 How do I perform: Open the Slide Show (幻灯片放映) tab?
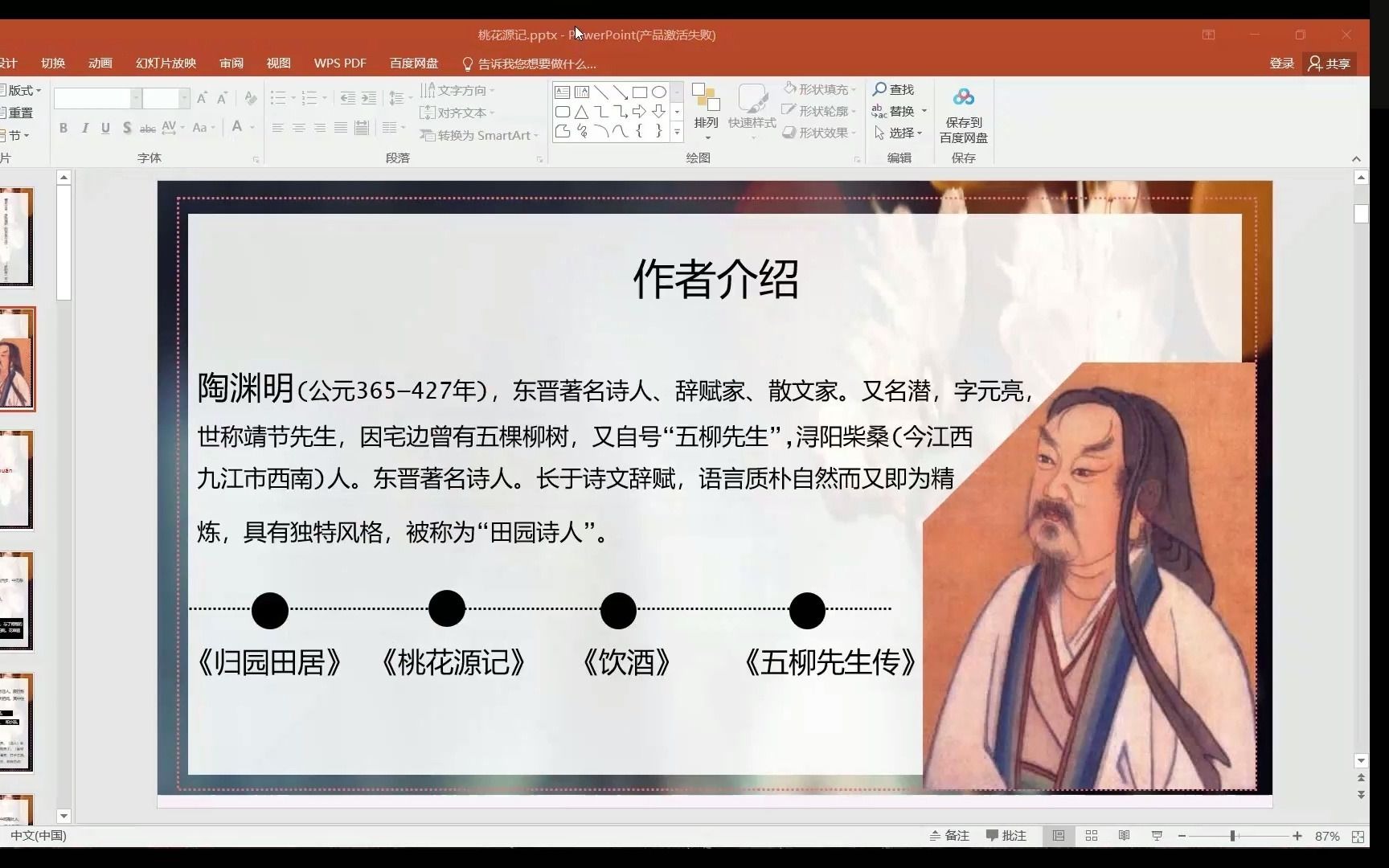pos(166,63)
